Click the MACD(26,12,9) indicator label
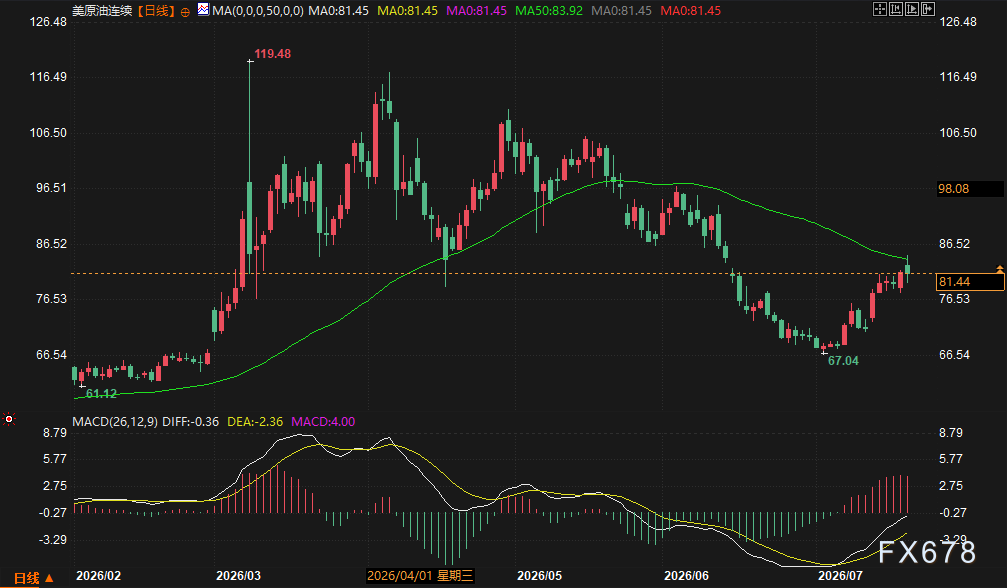The height and width of the screenshot is (588, 1007). click(x=115, y=422)
